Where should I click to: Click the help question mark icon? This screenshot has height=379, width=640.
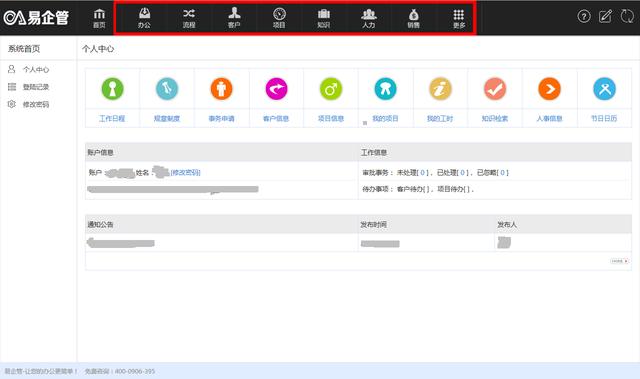pos(584,16)
